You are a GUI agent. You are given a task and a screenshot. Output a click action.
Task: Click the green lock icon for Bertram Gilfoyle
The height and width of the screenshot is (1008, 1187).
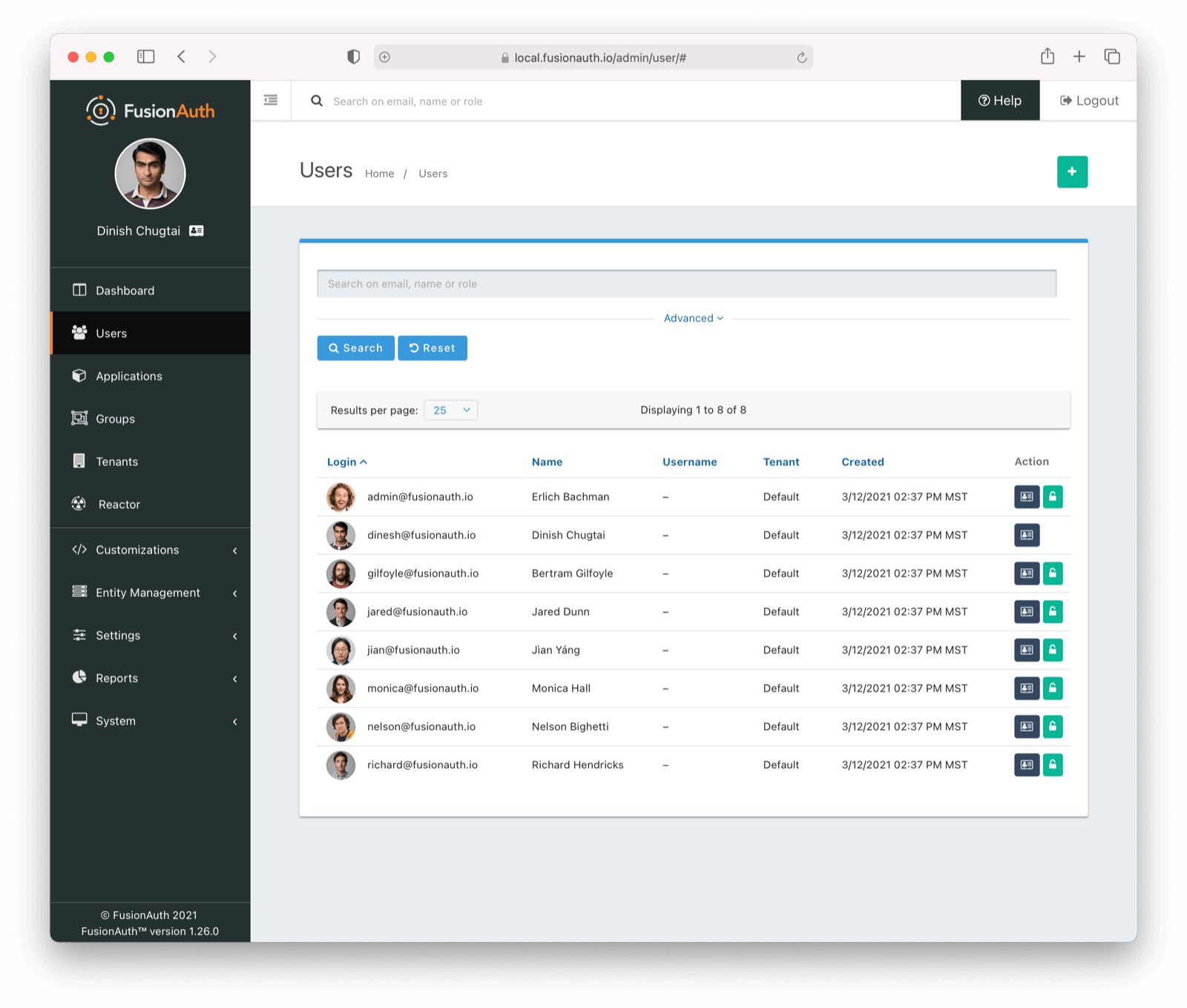point(1052,573)
